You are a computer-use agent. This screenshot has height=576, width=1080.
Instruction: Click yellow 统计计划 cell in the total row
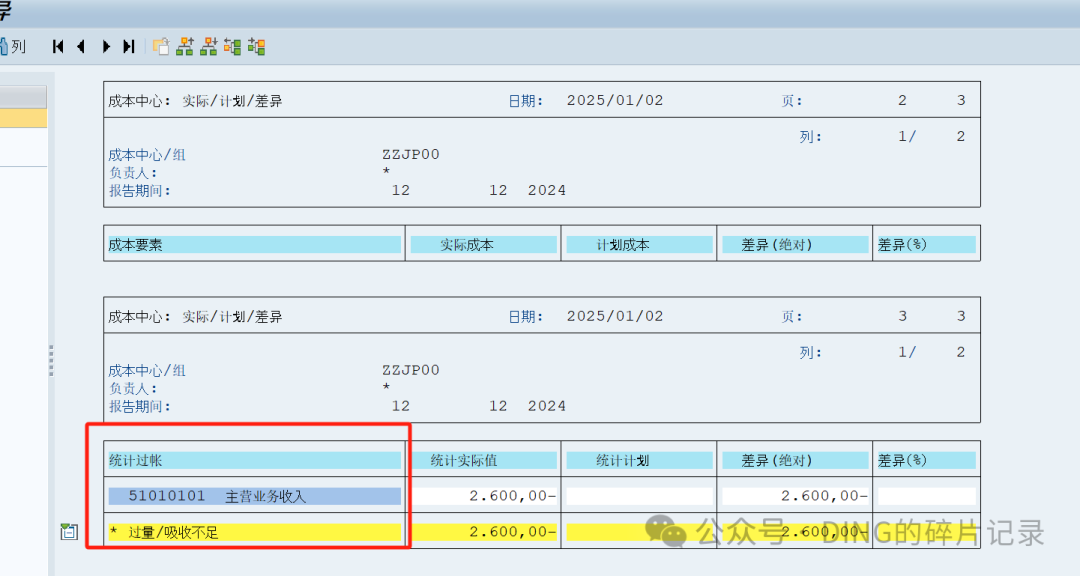coord(639,532)
